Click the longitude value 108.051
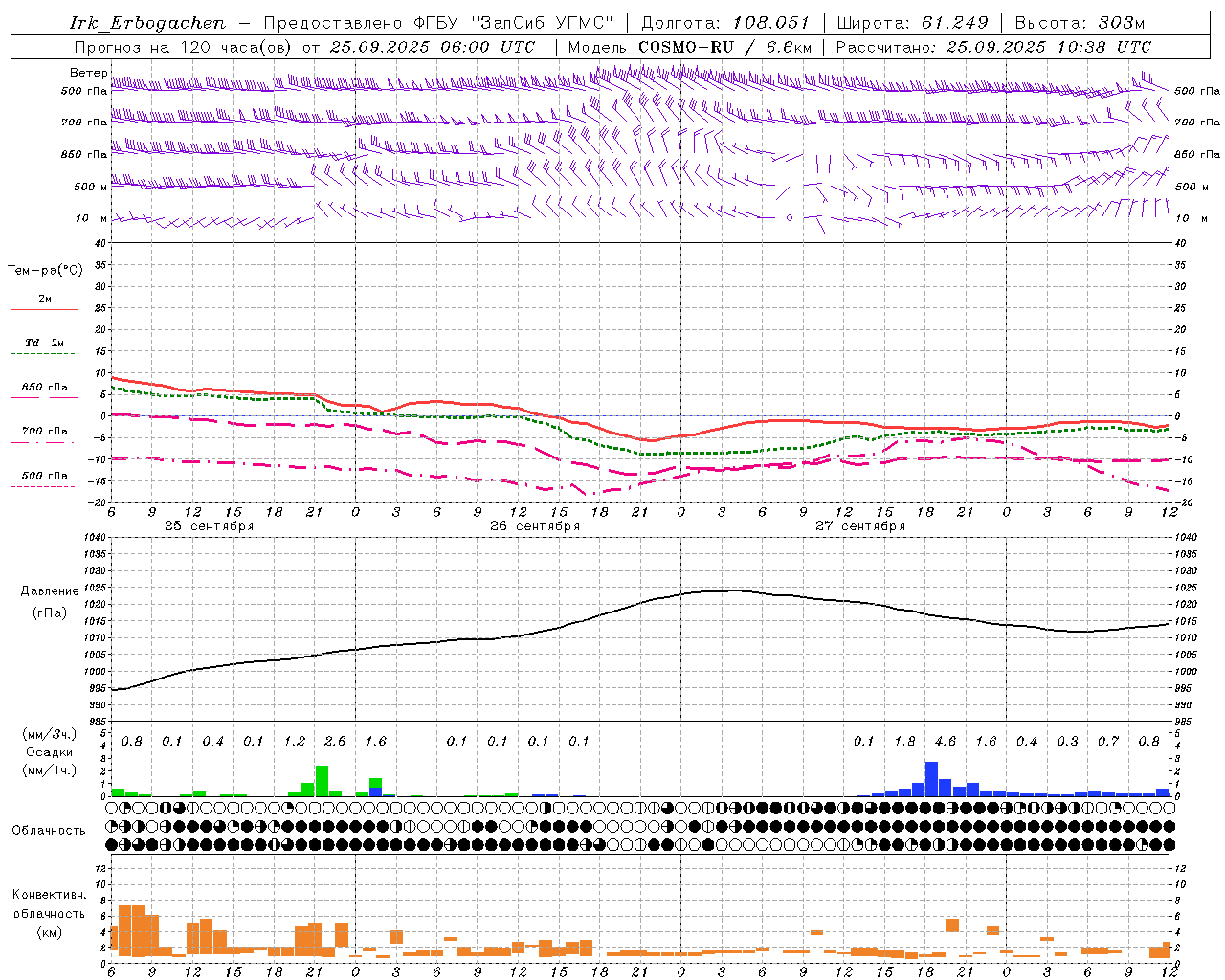 tap(770, 23)
